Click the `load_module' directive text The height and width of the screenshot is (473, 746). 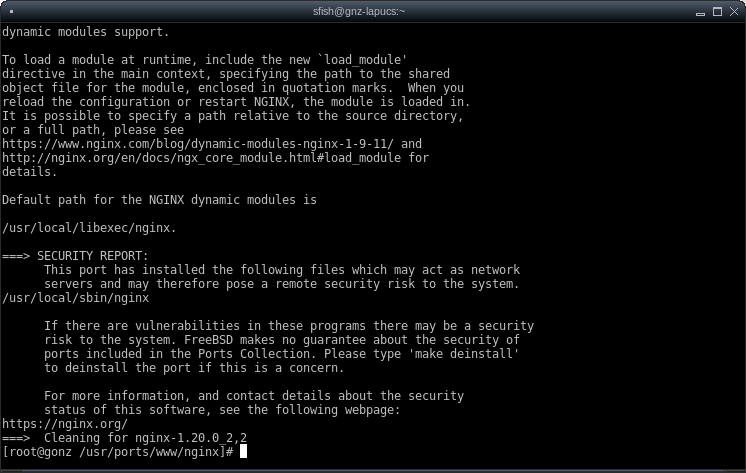(363, 60)
